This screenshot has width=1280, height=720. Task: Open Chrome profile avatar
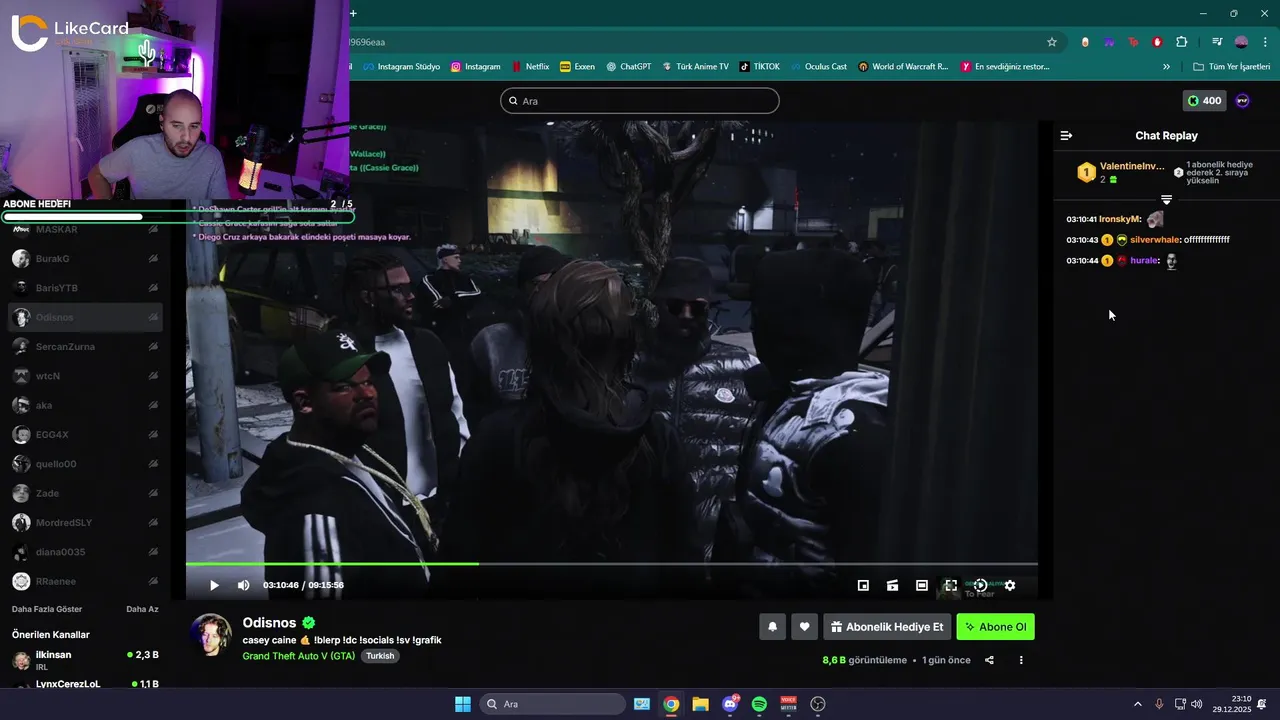[1241, 42]
